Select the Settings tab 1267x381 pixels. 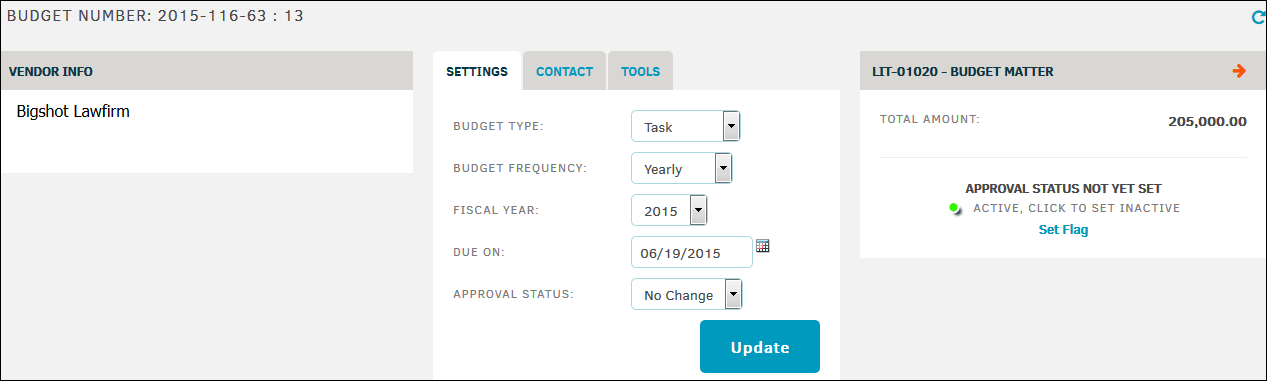[x=477, y=71]
